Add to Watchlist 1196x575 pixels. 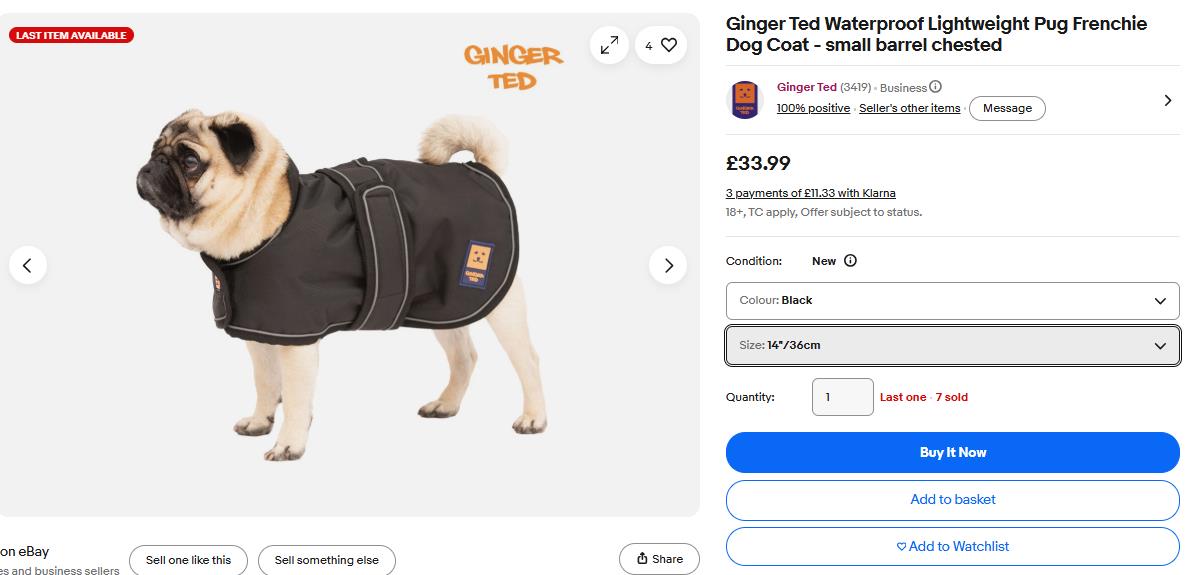coord(953,547)
